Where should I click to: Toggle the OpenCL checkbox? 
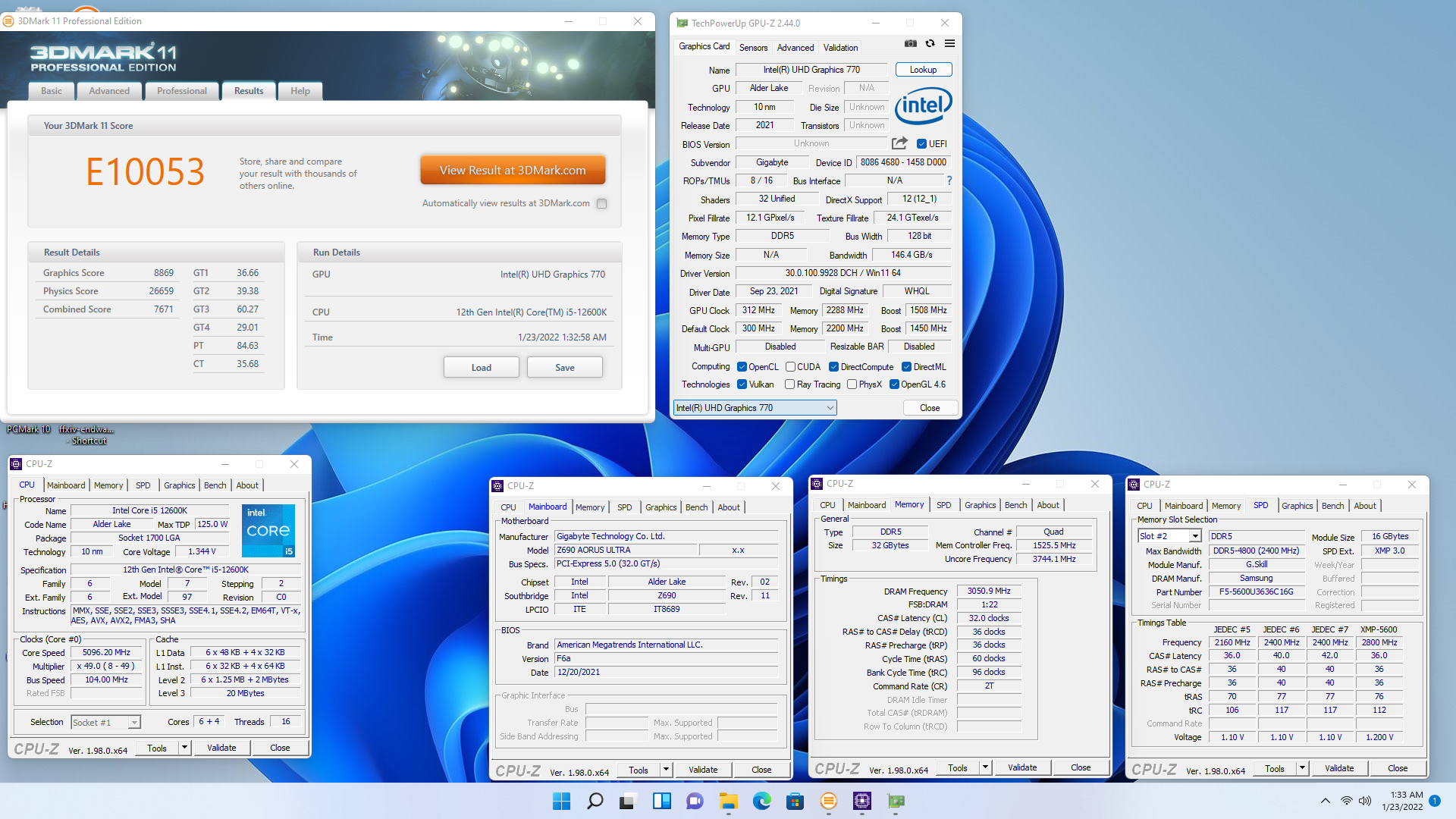pos(742,367)
